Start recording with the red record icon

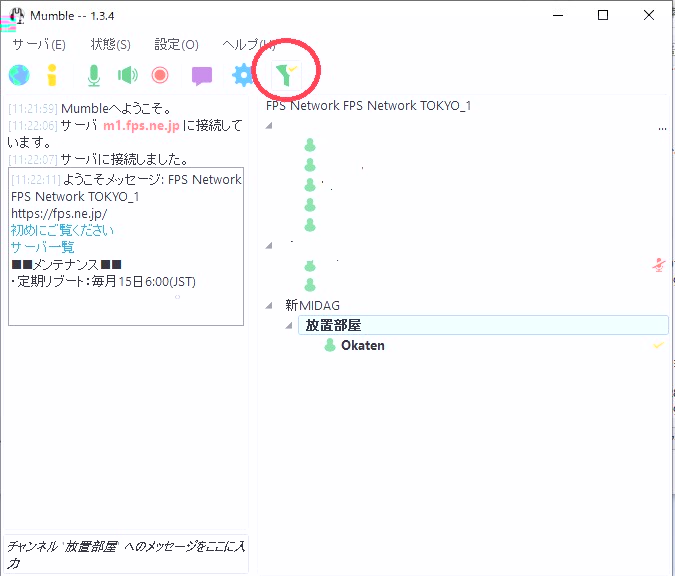coord(160,75)
